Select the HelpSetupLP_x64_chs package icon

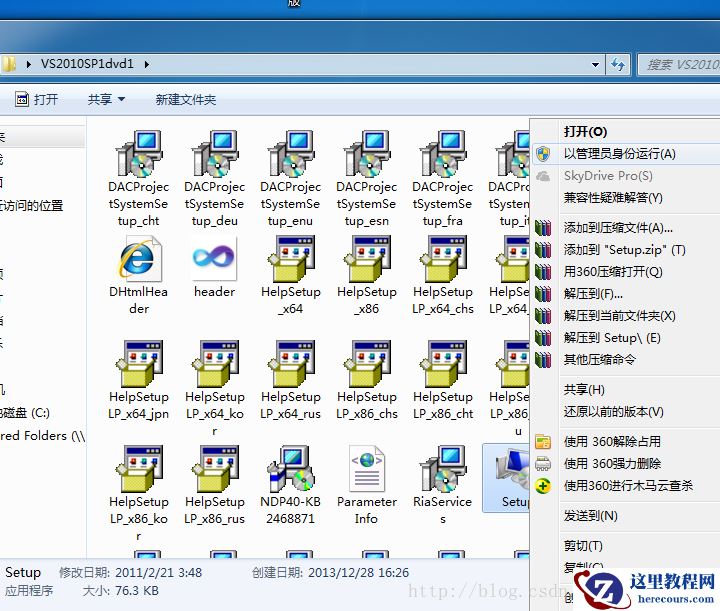point(443,259)
